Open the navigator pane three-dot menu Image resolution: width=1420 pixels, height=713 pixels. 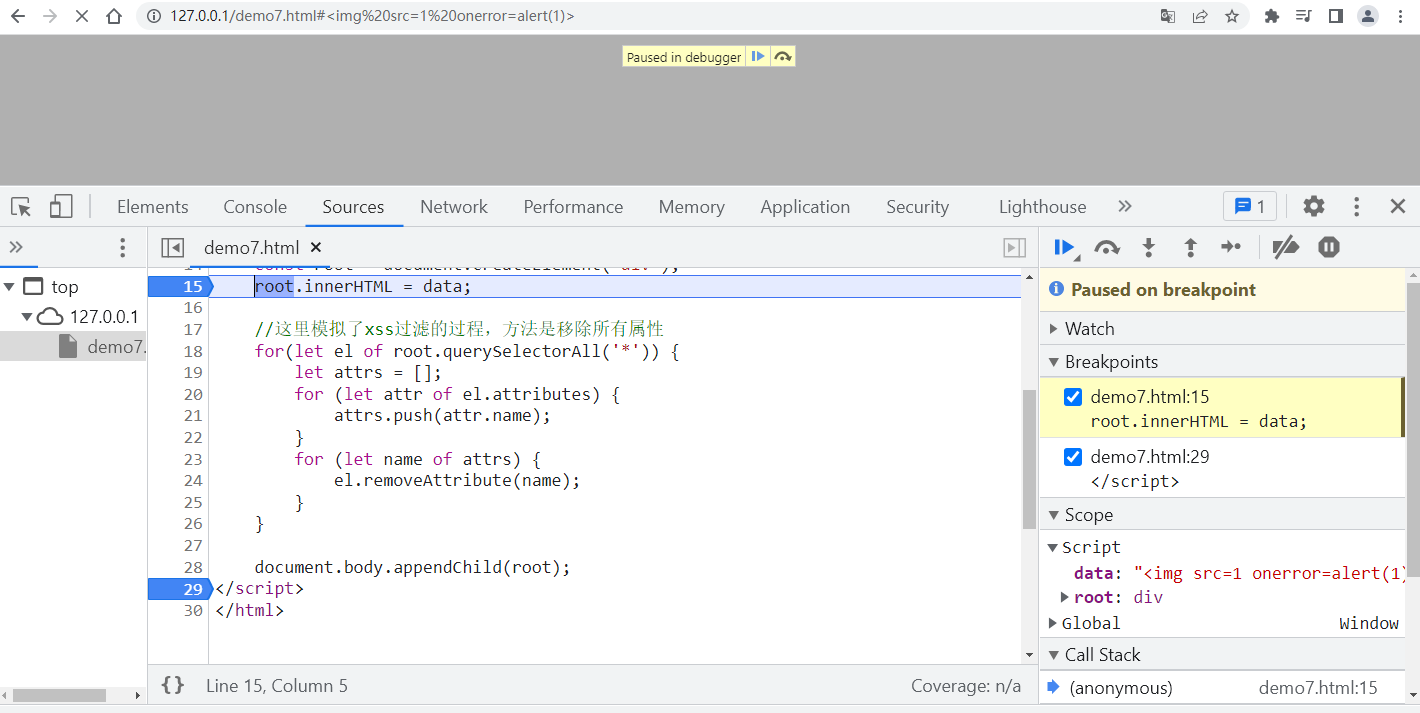[123, 247]
